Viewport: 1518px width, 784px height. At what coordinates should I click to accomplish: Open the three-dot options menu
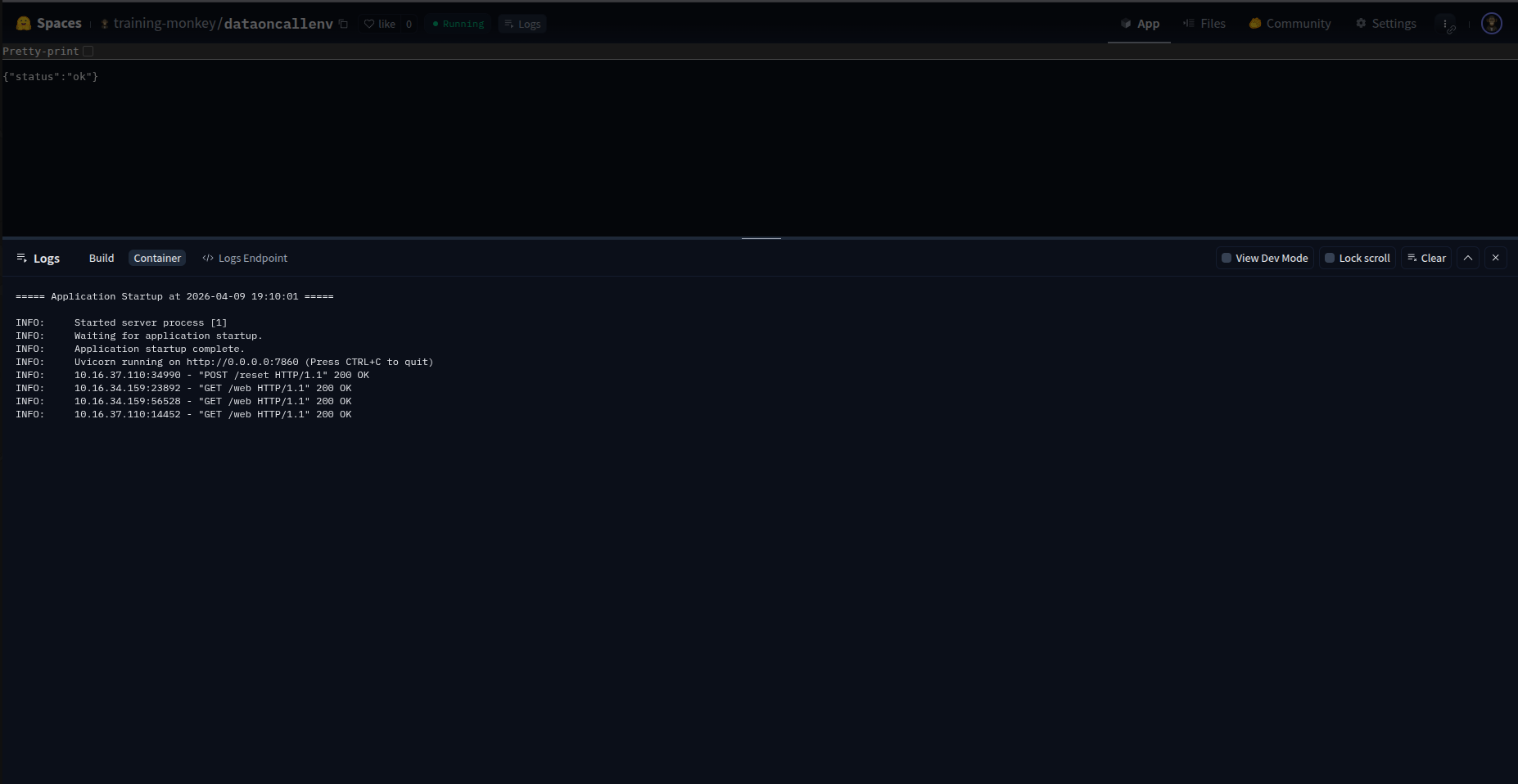point(1445,24)
